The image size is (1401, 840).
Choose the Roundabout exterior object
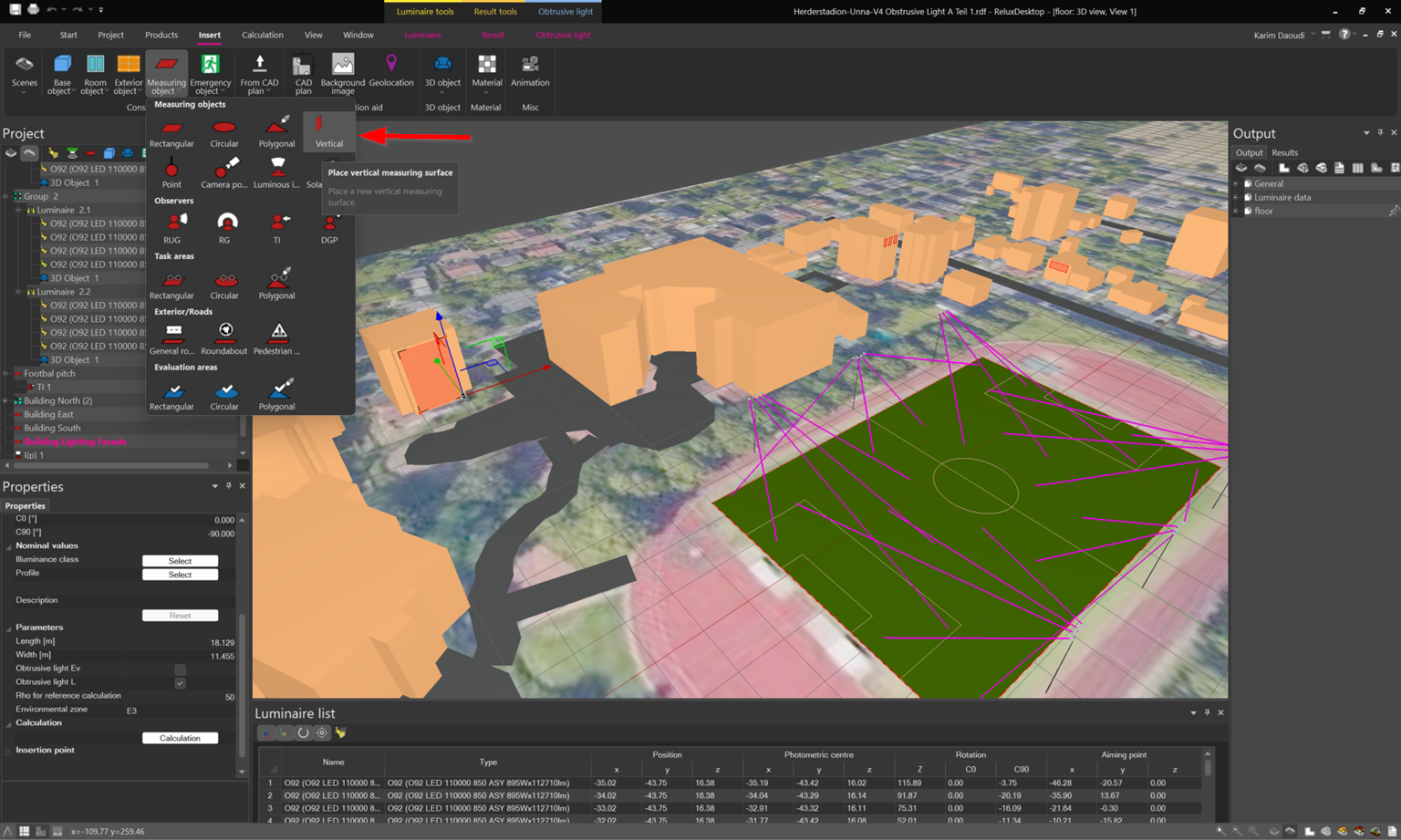(x=224, y=336)
